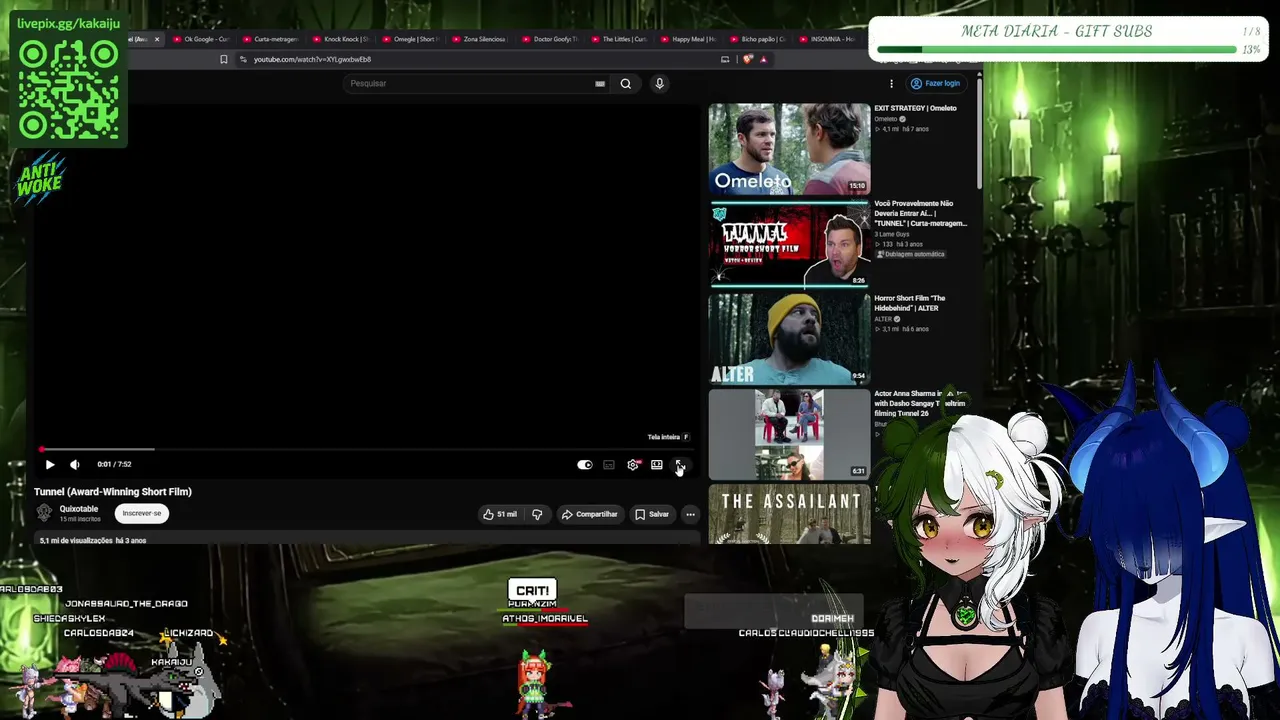Open the Quixotable channel avatar
The image size is (1280, 720).
(44, 513)
